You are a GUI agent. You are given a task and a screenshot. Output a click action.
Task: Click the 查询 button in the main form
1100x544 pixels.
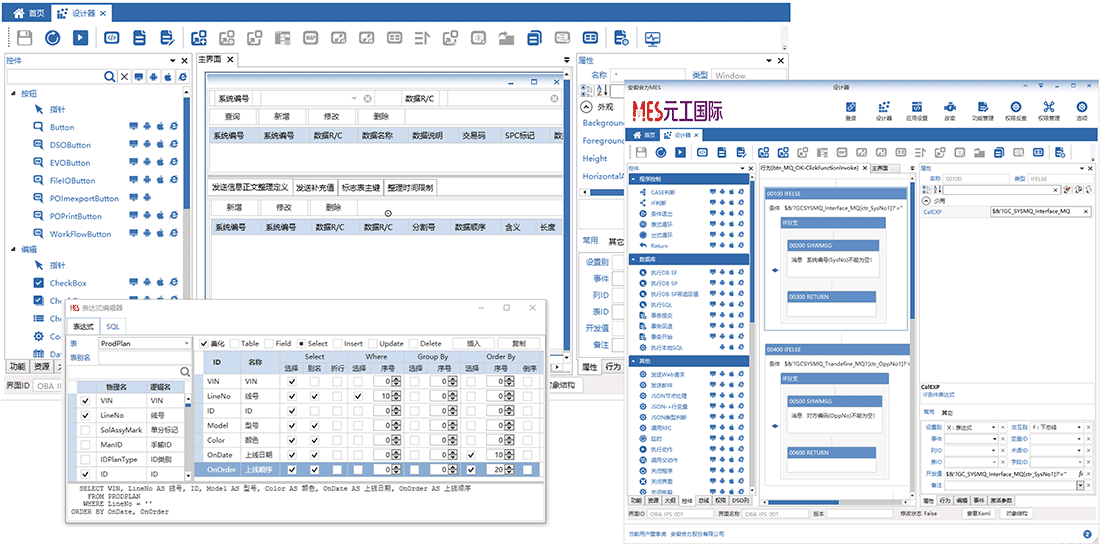pyautogui.click(x=232, y=116)
